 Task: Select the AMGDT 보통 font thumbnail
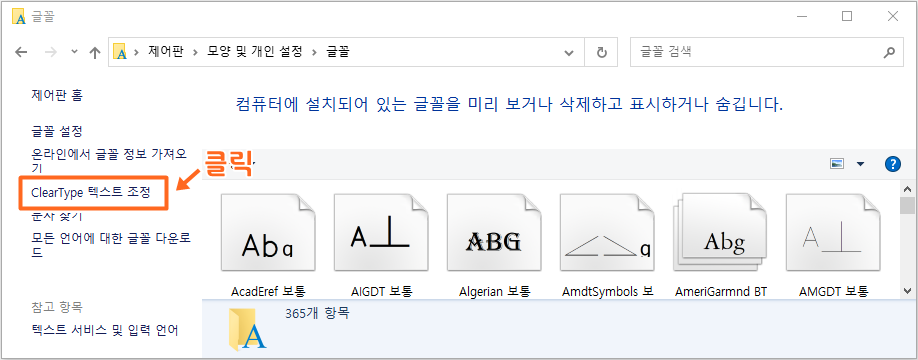(833, 233)
